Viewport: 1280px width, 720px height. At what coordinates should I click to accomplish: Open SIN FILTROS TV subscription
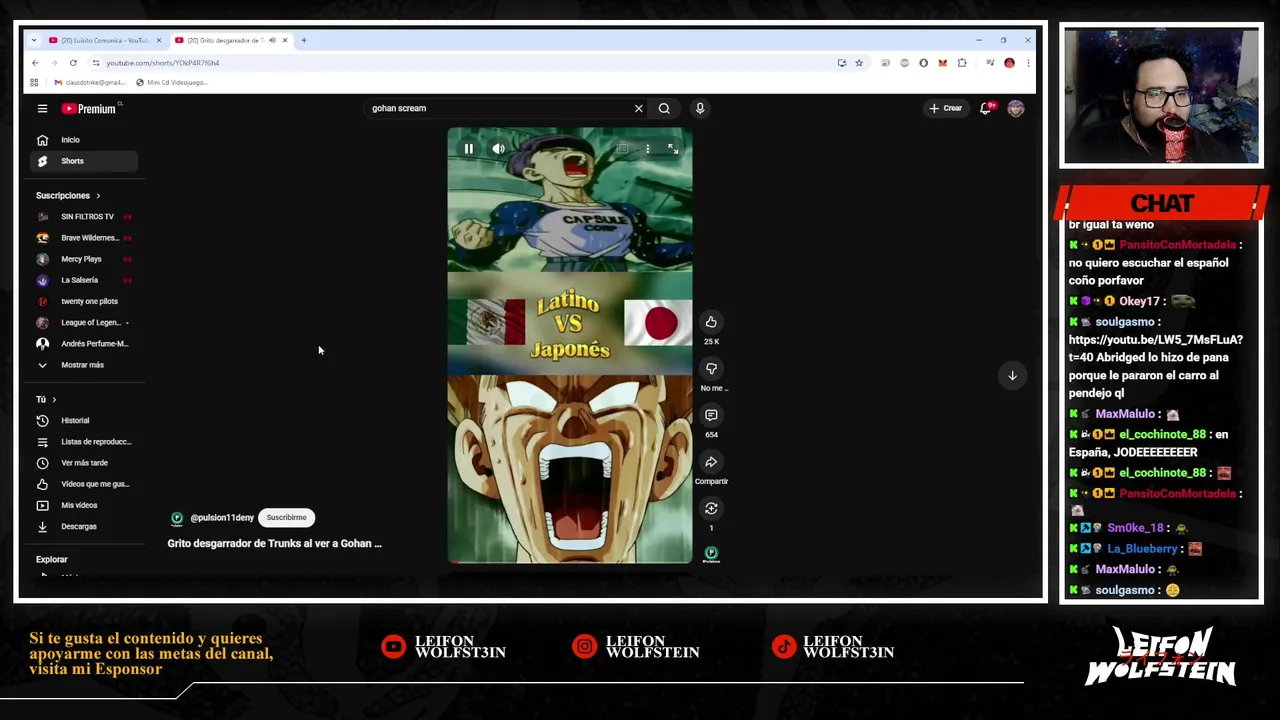pyautogui.click(x=84, y=217)
